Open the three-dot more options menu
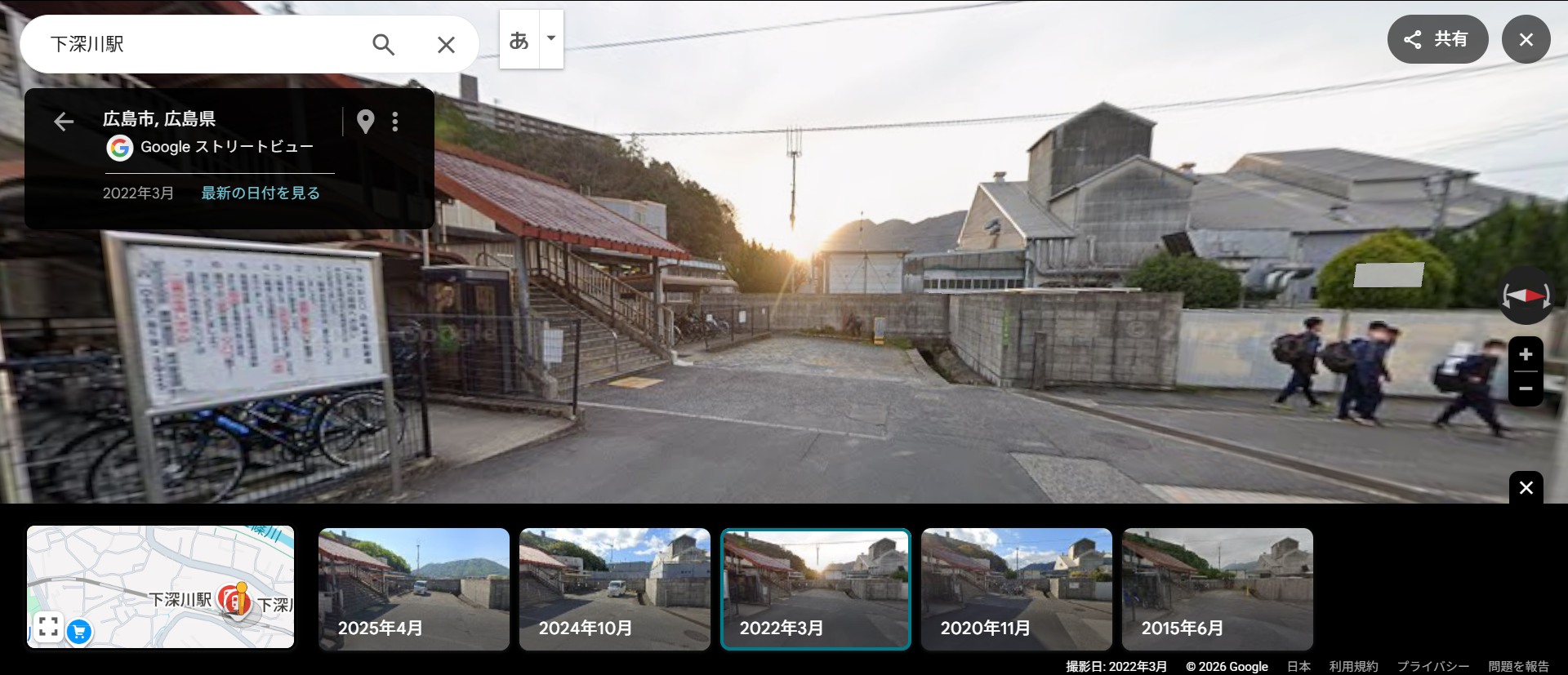Image resolution: width=1568 pixels, height=675 pixels. pyautogui.click(x=395, y=122)
